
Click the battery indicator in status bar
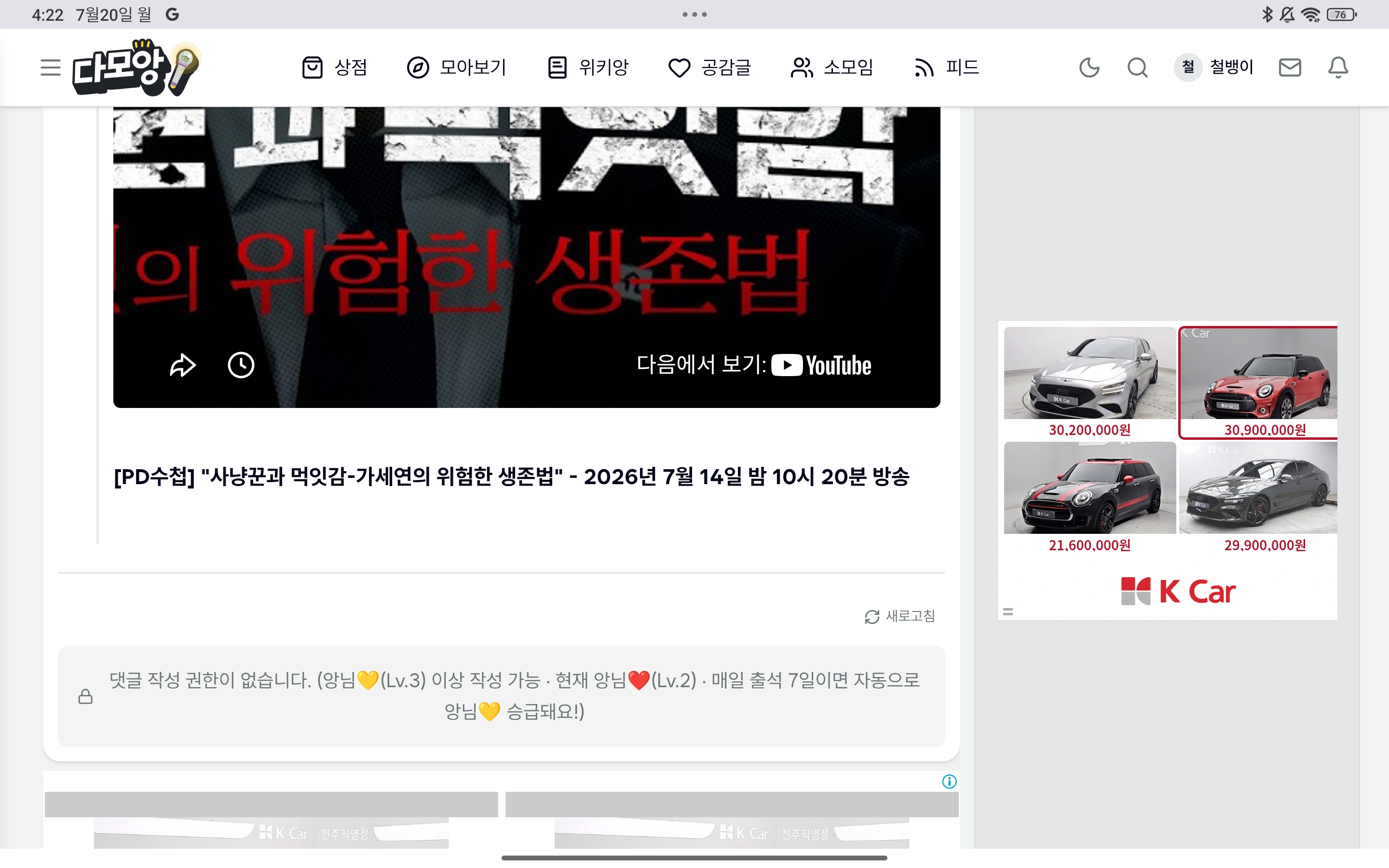[1342, 14]
